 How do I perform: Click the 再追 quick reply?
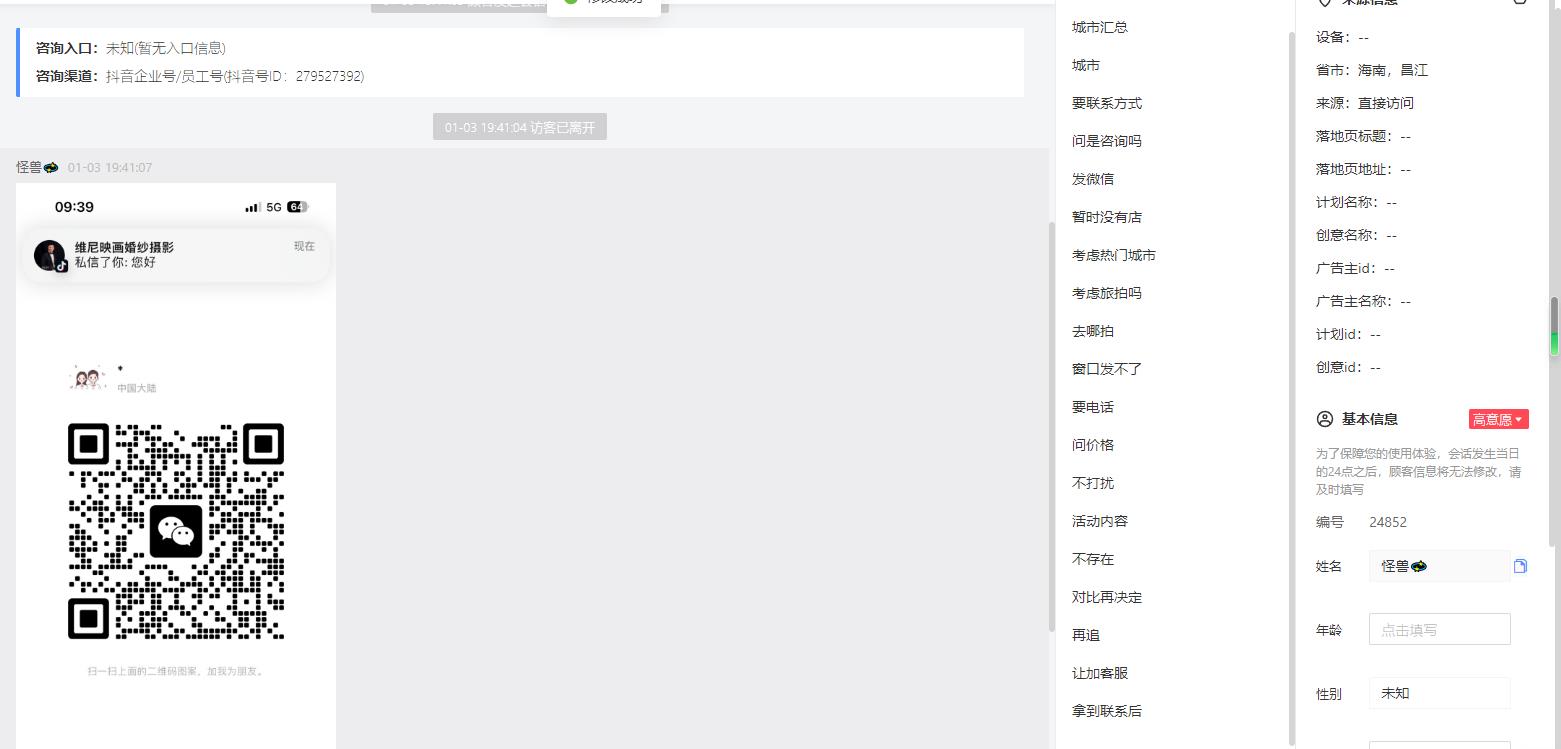(x=1086, y=635)
